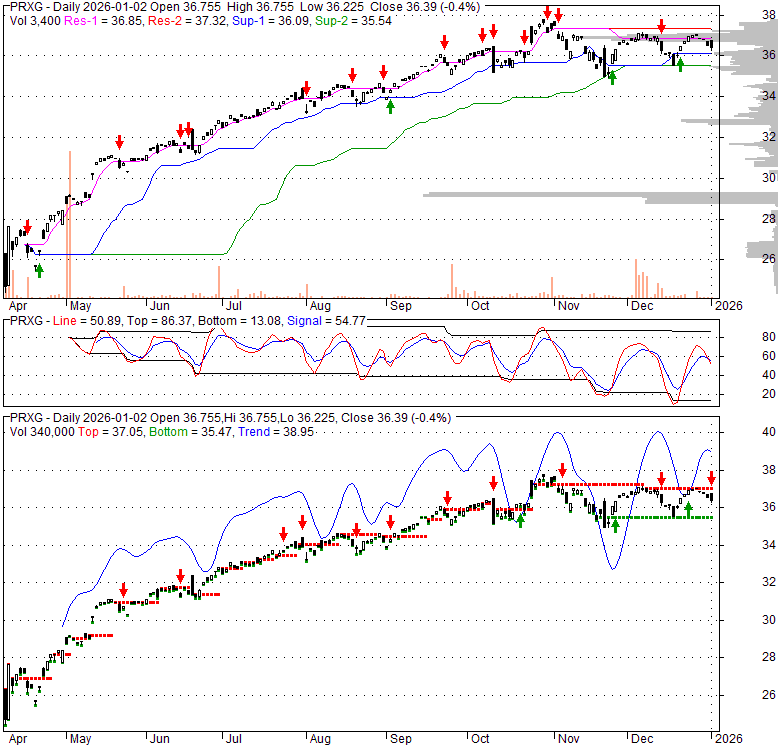This screenshot has height=745, width=780.
Task: Click the mid-May red arrow on bottom trend chart
Action: pyautogui.click(x=124, y=590)
